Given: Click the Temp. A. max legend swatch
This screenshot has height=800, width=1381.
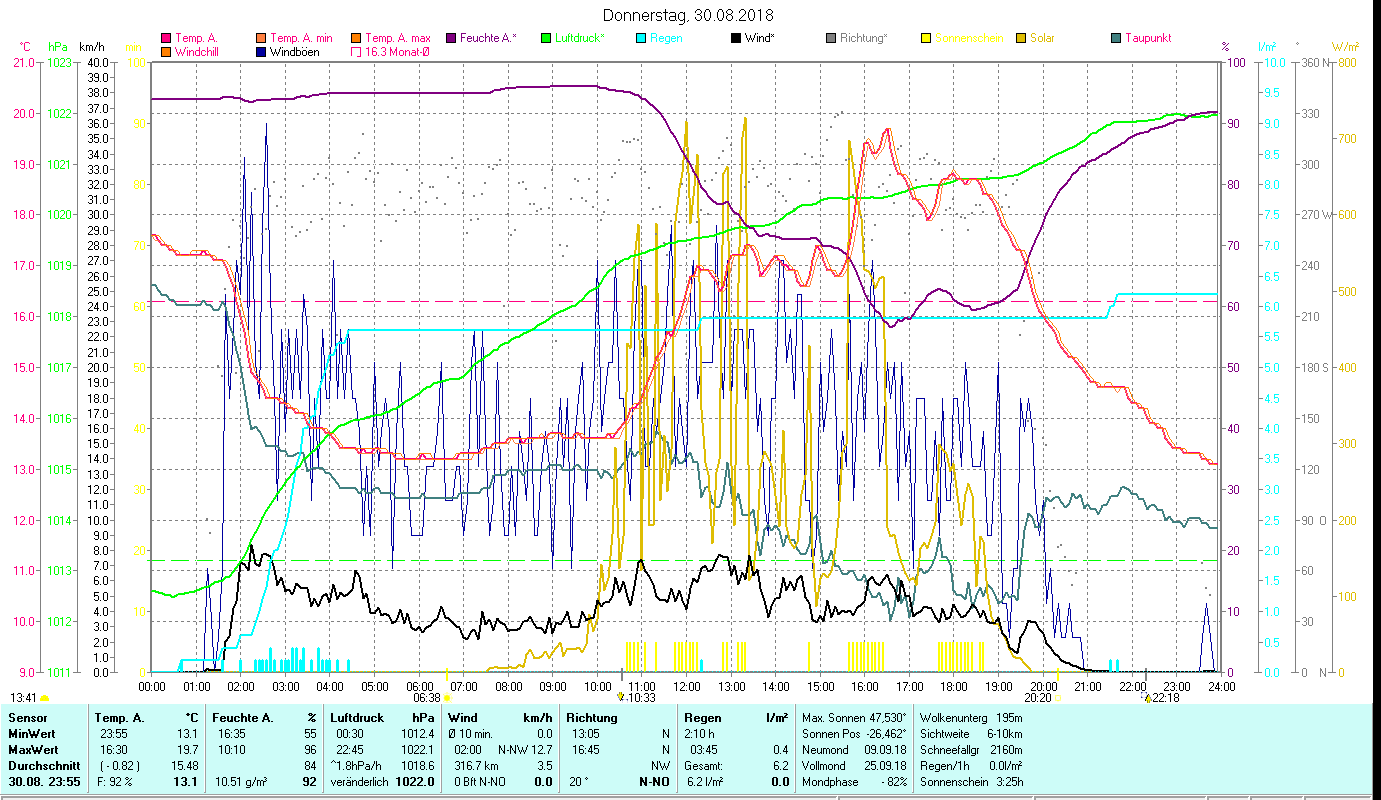Looking at the screenshot, I should coord(357,38).
